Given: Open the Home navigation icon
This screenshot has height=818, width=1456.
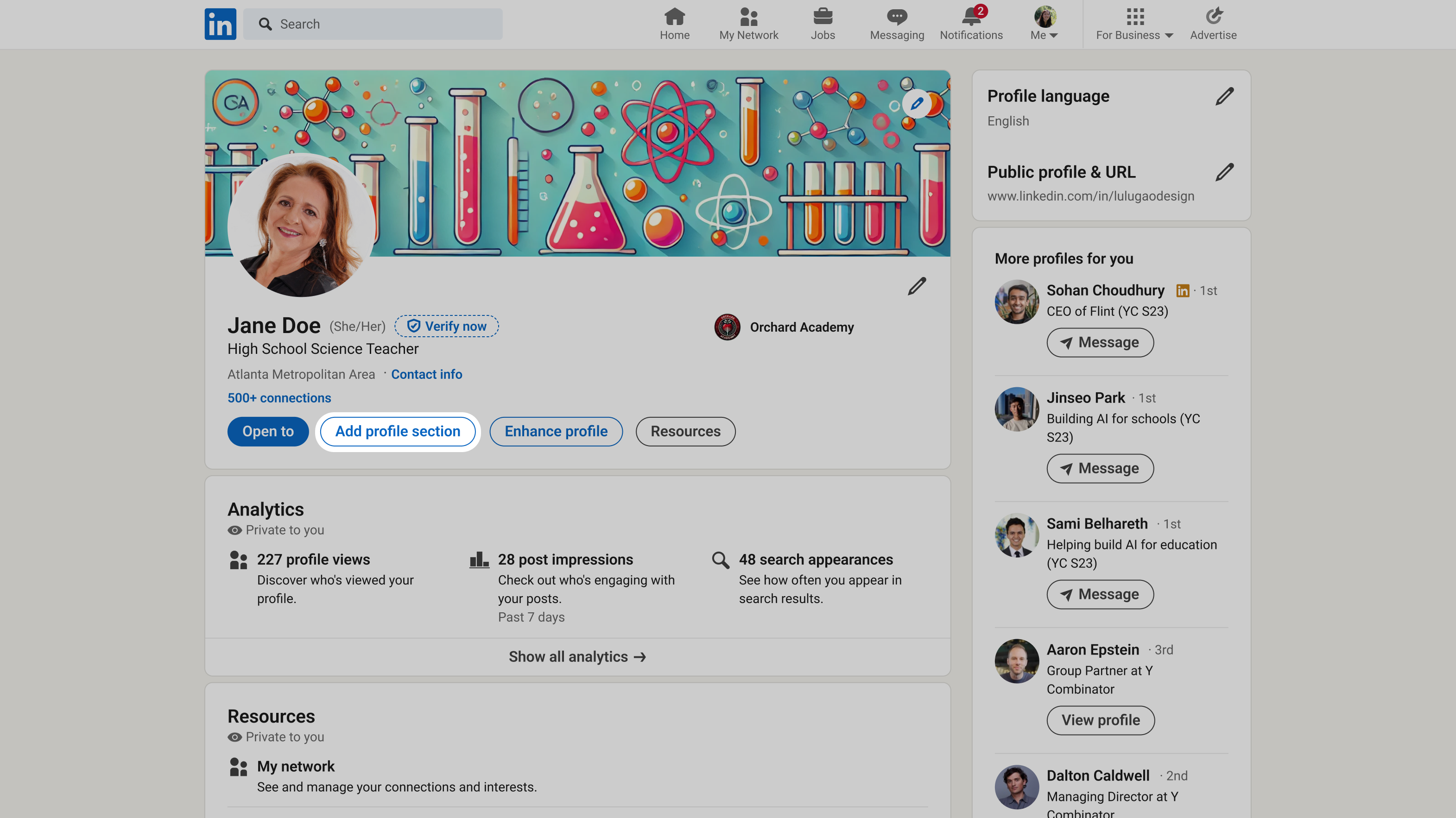Looking at the screenshot, I should (674, 16).
